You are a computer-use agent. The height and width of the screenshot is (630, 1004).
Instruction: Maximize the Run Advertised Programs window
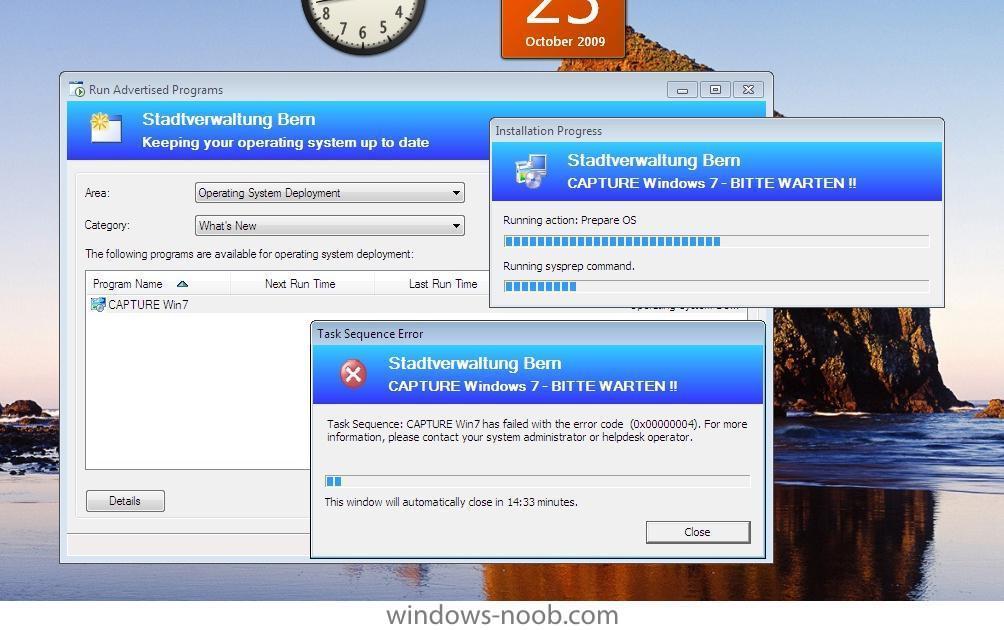point(715,90)
